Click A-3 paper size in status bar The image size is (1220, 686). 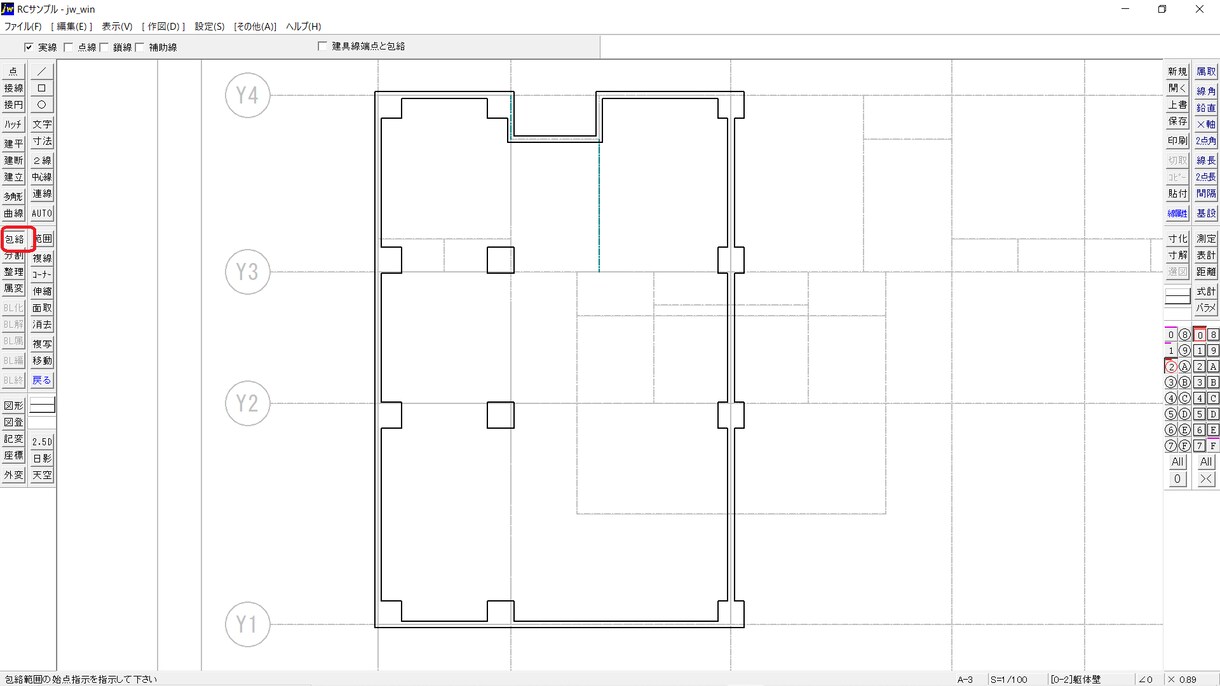(x=965, y=680)
